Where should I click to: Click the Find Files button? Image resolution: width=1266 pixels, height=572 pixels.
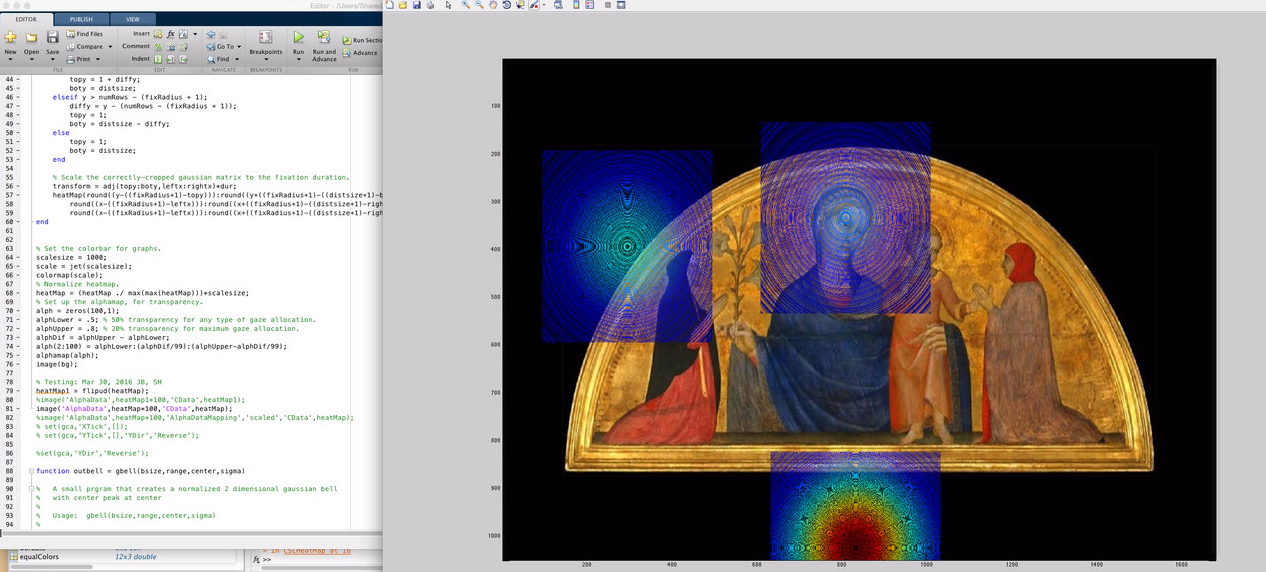[84, 34]
